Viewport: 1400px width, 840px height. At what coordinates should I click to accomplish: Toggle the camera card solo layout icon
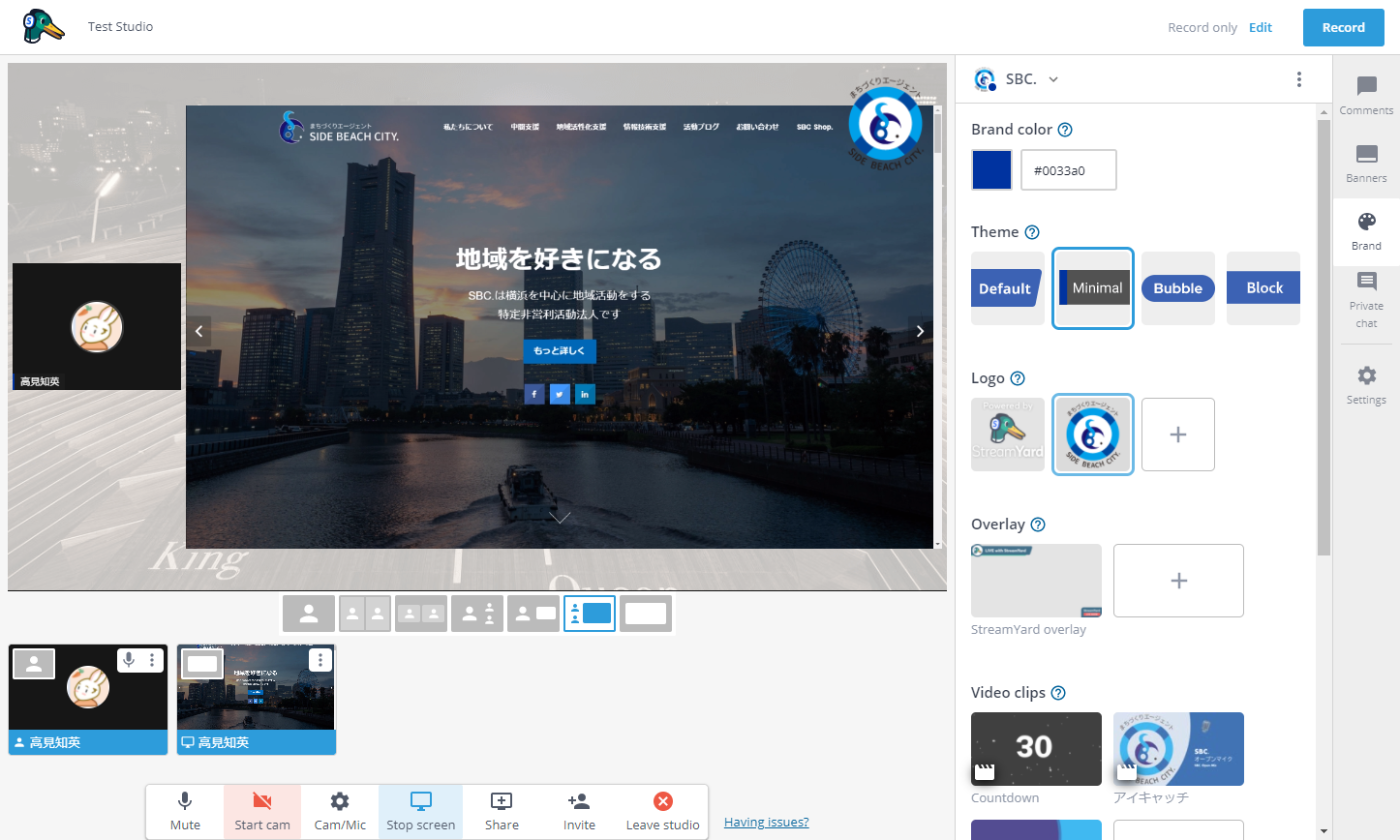34,664
